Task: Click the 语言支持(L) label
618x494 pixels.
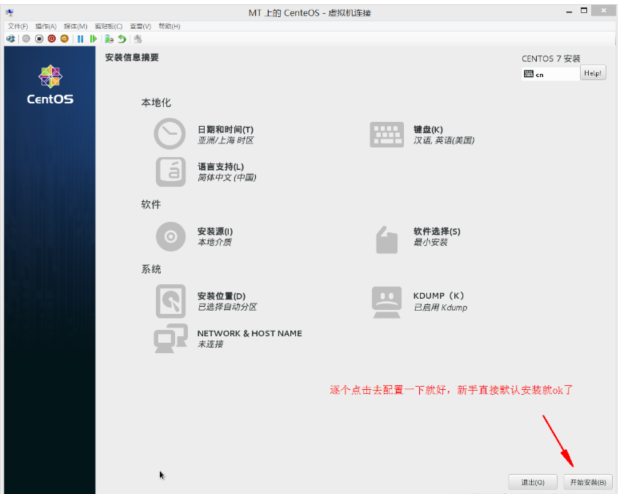Action: (221, 166)
